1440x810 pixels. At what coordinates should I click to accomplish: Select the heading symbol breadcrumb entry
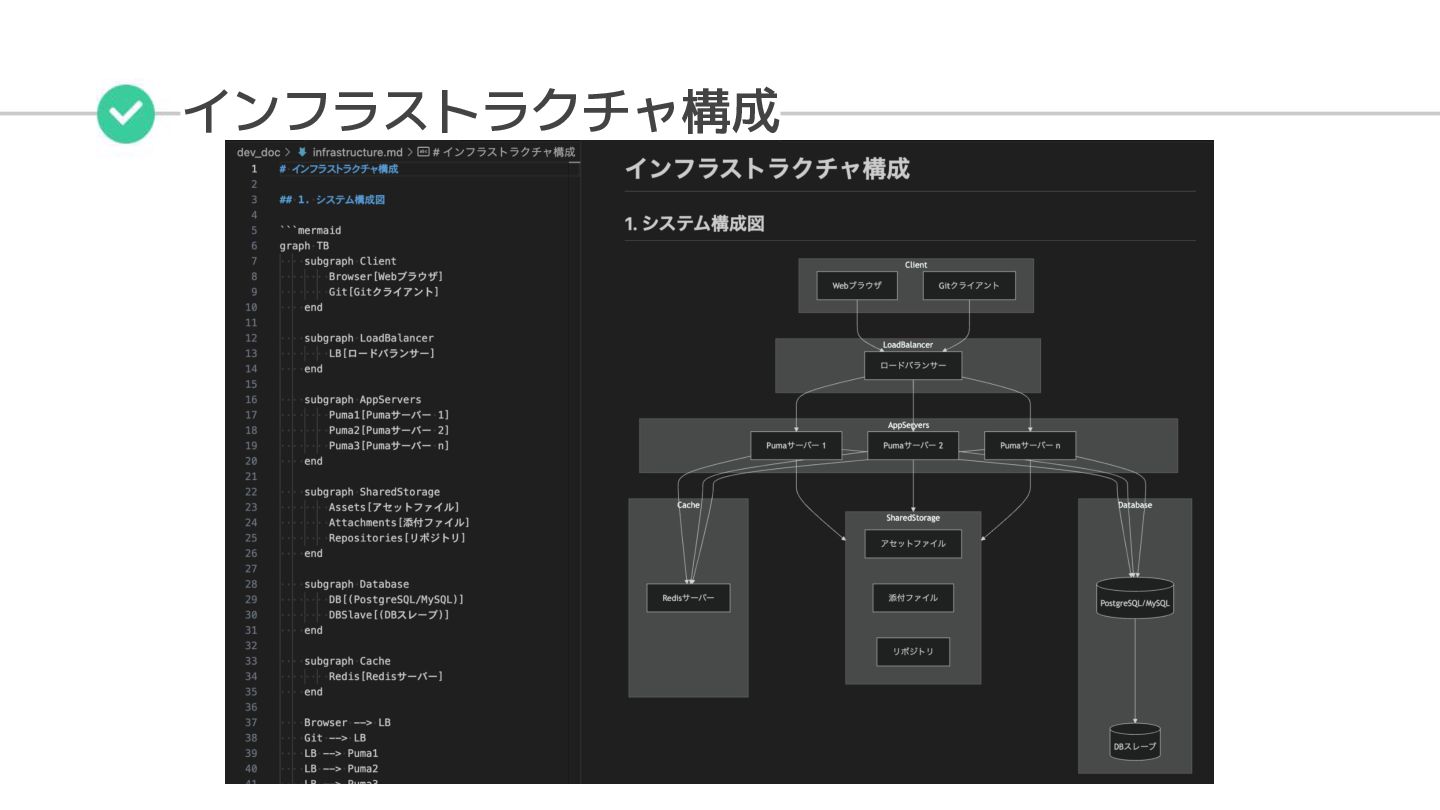point(495,152)
